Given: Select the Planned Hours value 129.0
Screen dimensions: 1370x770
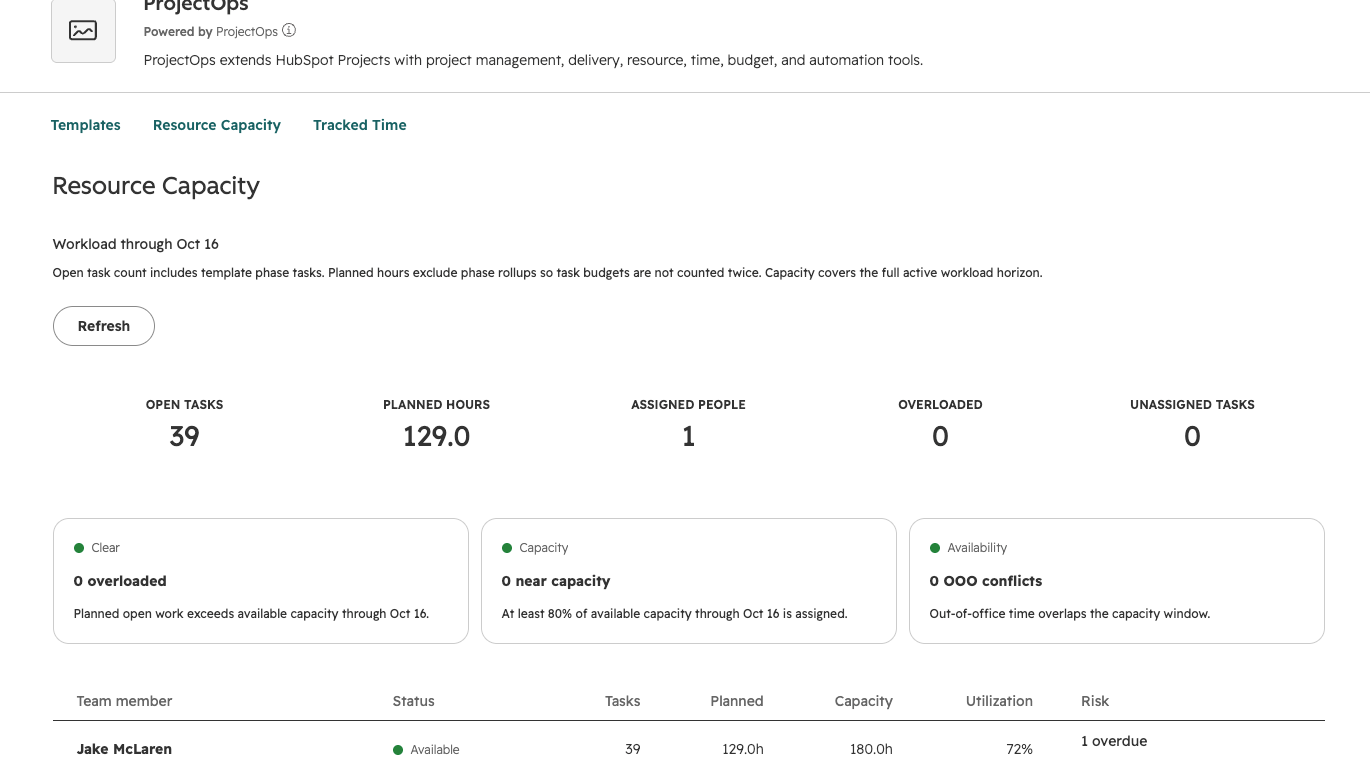Looking at the screenshot, I should (x=437, y=437).
